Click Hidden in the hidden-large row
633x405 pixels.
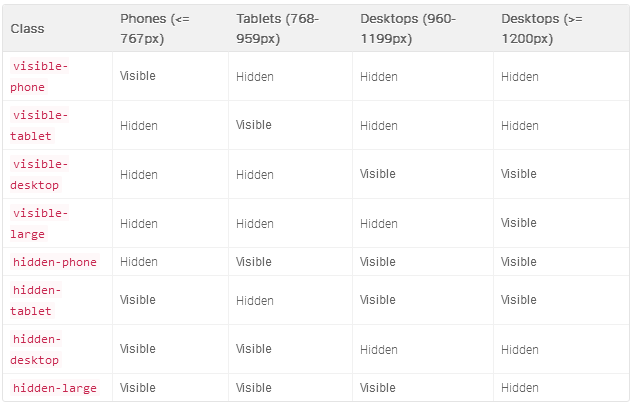tap(520, 388)
